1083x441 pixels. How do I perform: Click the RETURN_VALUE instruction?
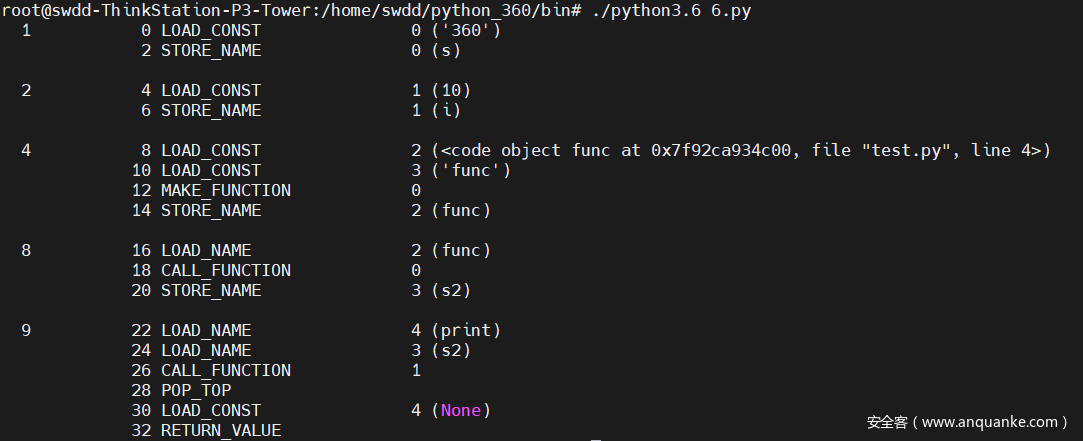pyautogui.click(x=221, y=430)
